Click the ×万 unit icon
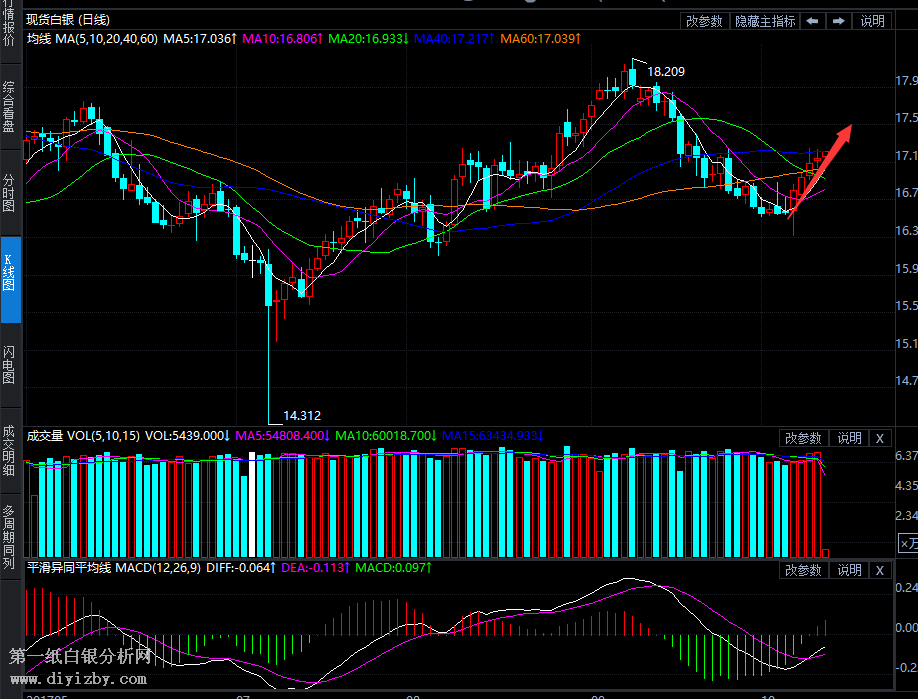This screenshot has height=699, width=918. coord(907,543)
